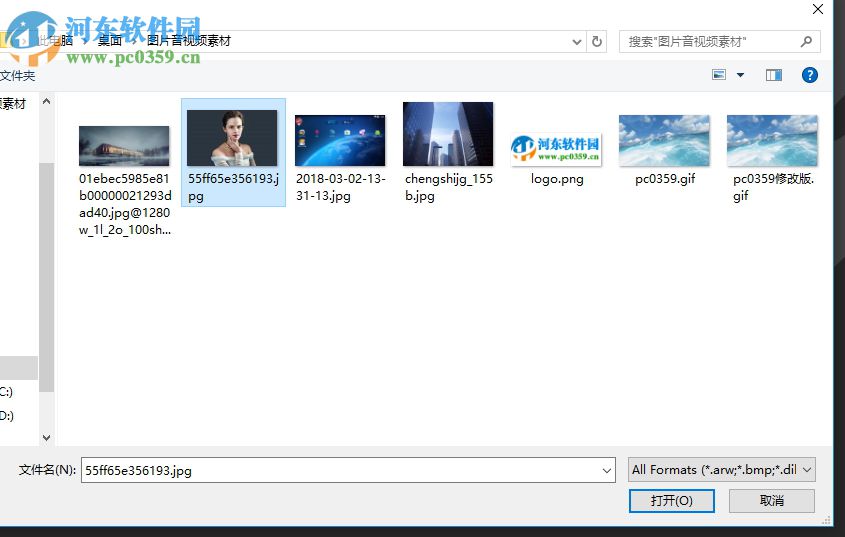This screenshot has width=845, height=537.
Task: Select the 55ff65e356193.jpg portrait thumbnail
Action: [x=232, y=138]
